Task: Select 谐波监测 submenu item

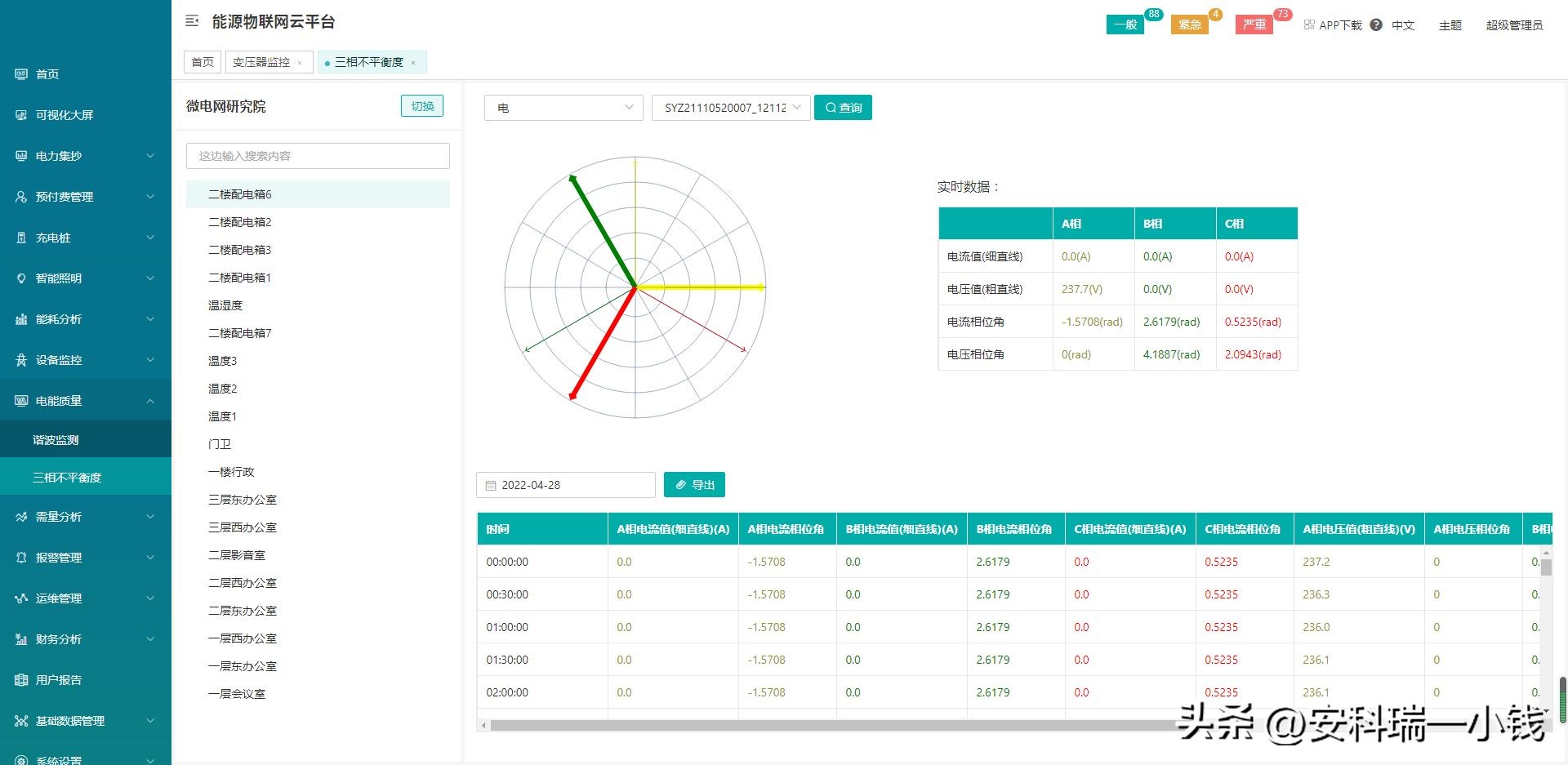Action: [56, 440]
